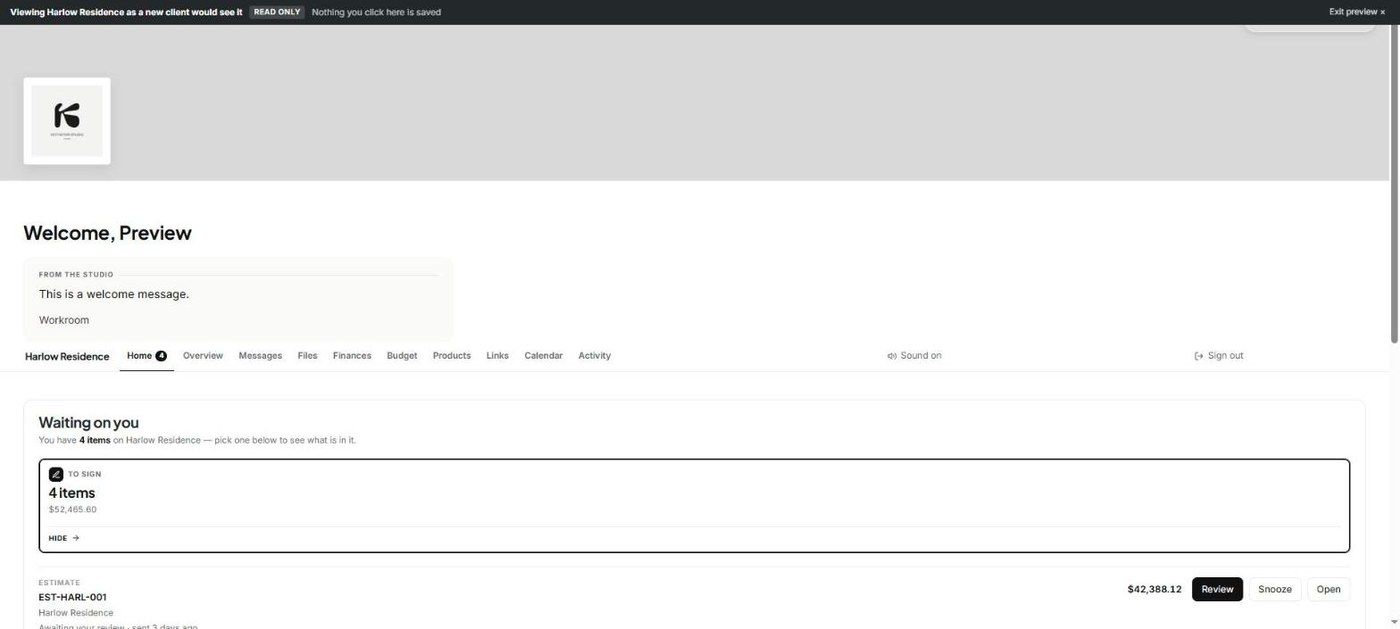This screenshot has height=629, width=1400.
Task: Click 'Nothing you click here is saved' notice
Action: pos(376,12)
